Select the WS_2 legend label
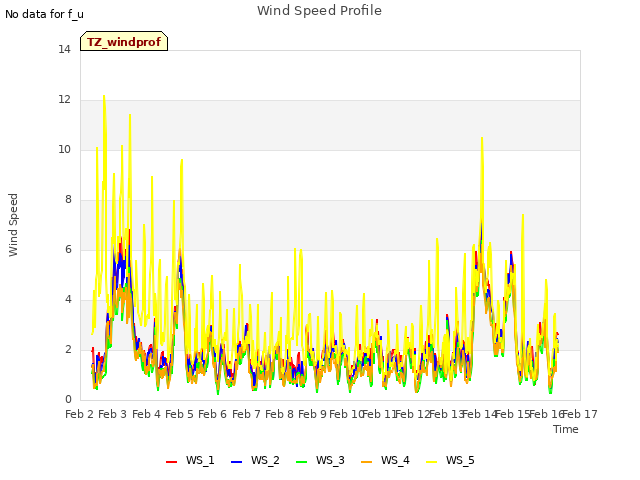The height and width of the screenshot is (480, 640). click(x=265, y=460)
